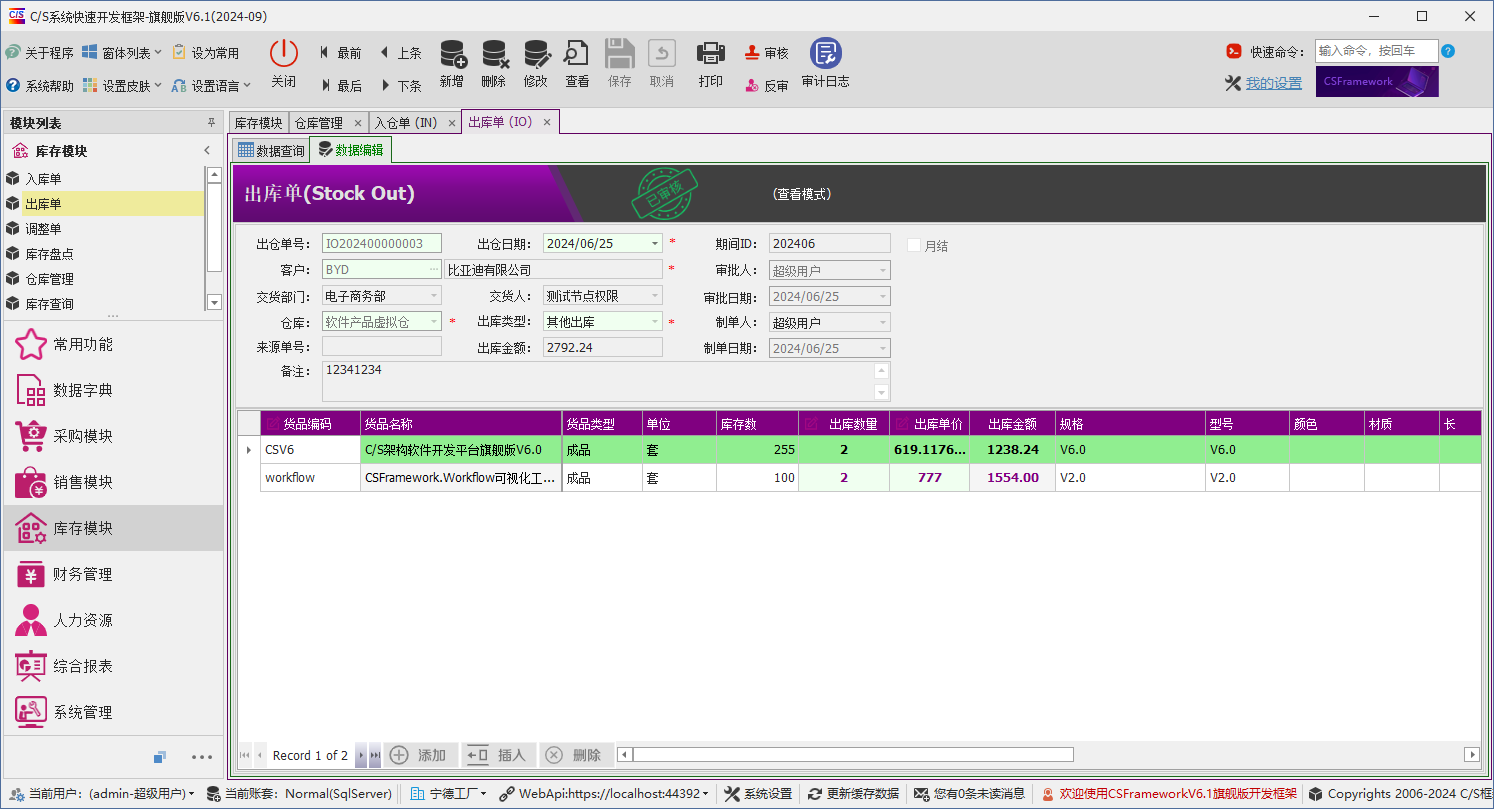Select 库存查询 in module list

pos(103,304)
